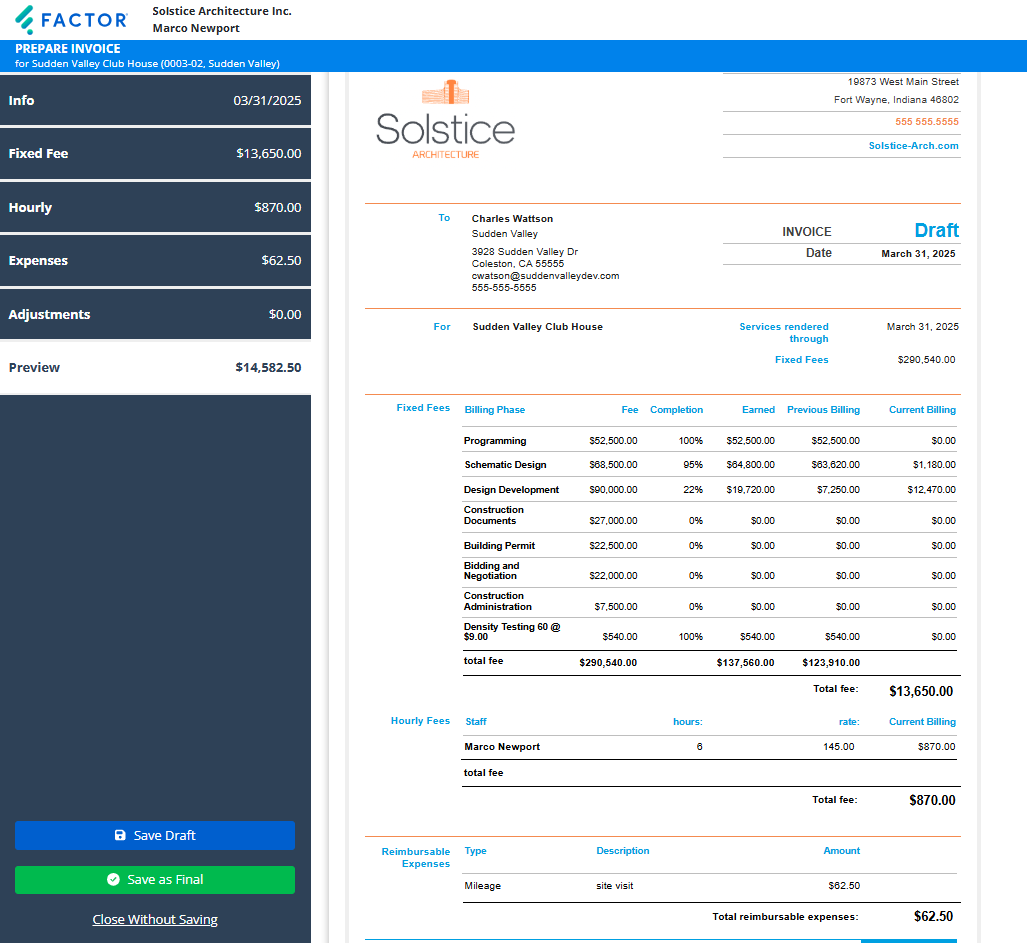Screen dimensions: 1027x943
Task: Click the invoice Date field March 31, 2025
Action: (917, 253)
